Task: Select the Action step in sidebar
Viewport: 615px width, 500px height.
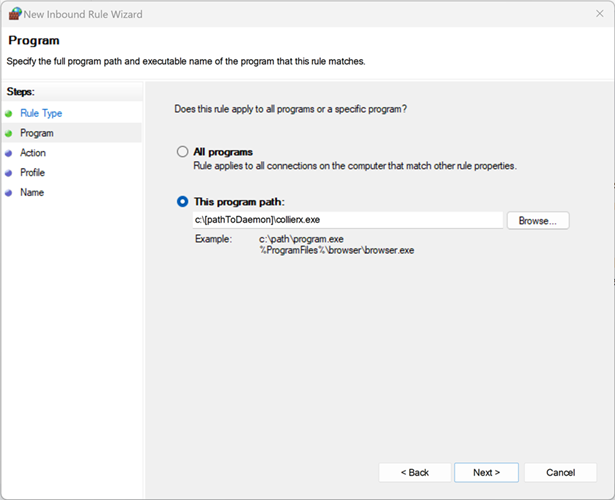Action: point(33,153)
